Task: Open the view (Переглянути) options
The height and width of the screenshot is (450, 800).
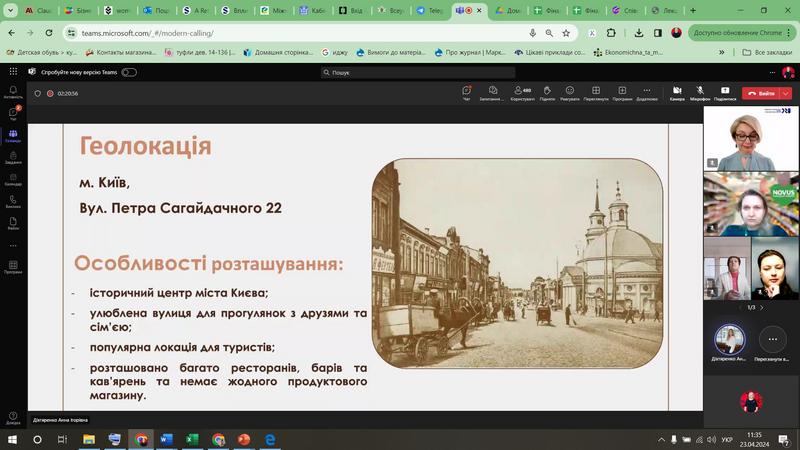Action: tap(596, 93)
